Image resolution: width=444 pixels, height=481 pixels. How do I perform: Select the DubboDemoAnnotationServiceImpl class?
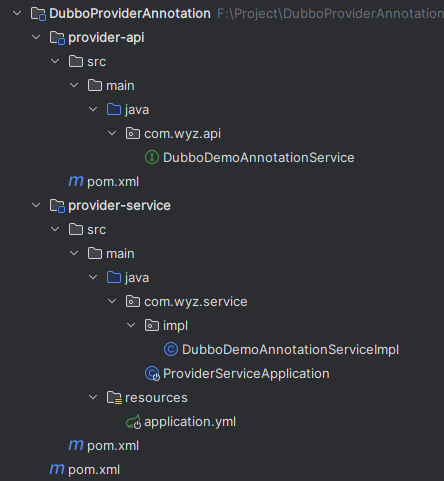[290, 350]
